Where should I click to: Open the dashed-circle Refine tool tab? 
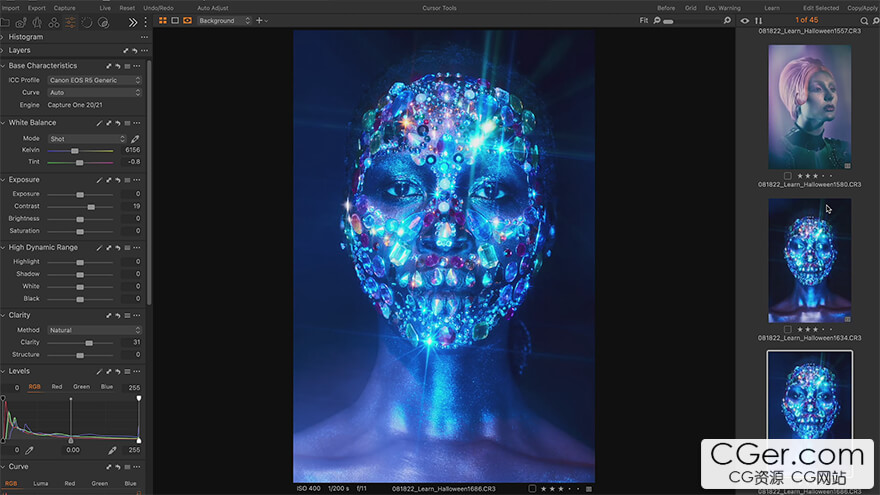[86, 23]
